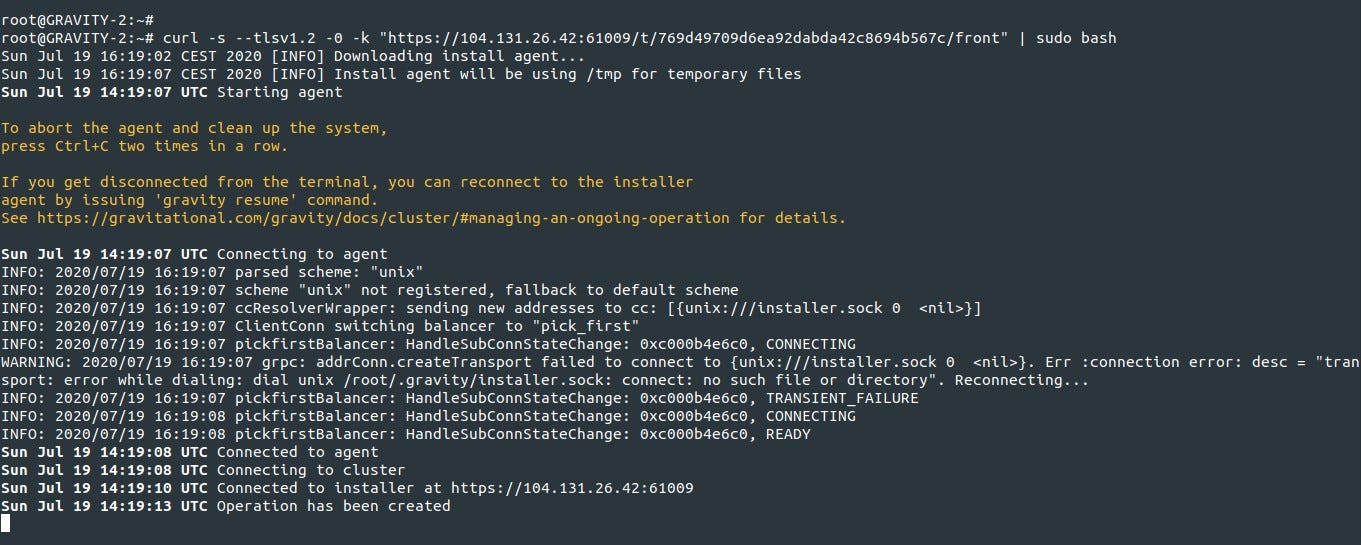The image size is (1361, 545).
Task: Click the WARNING grpc log line
Action: (x=600, y=362)
